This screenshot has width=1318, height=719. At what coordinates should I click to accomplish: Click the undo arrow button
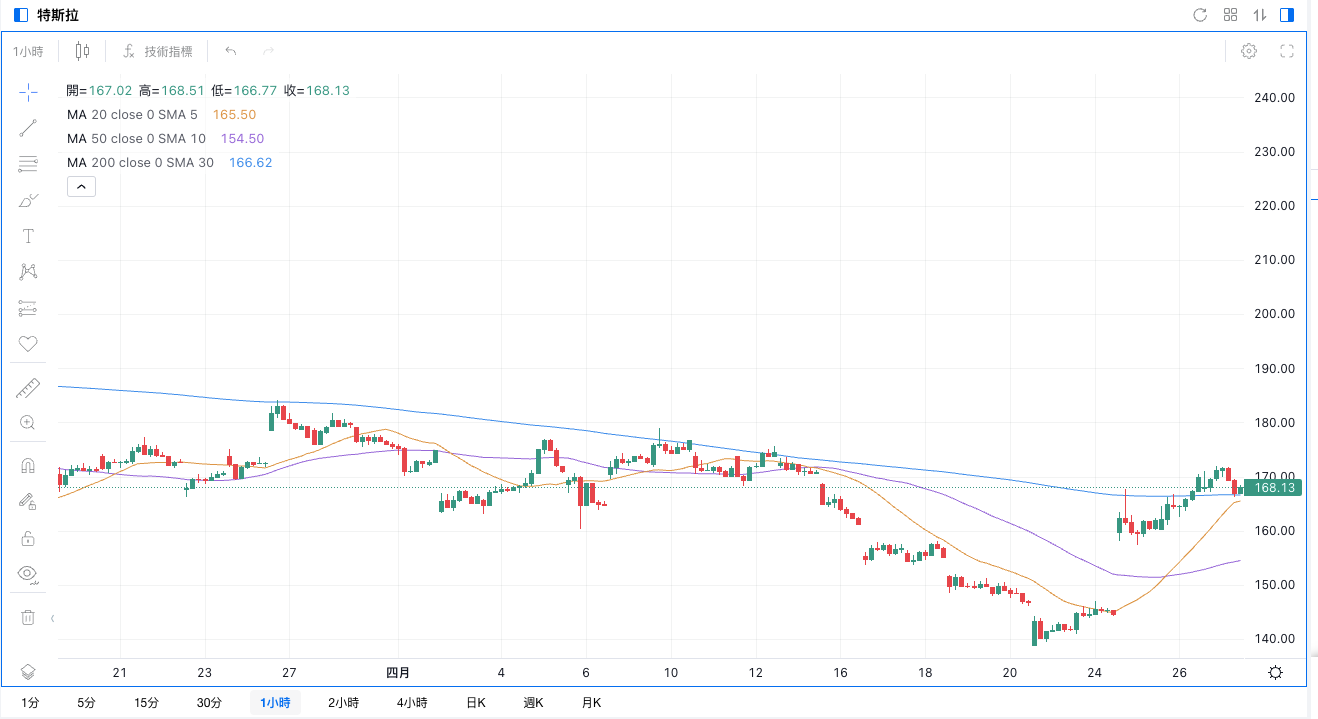pos(231,51)
